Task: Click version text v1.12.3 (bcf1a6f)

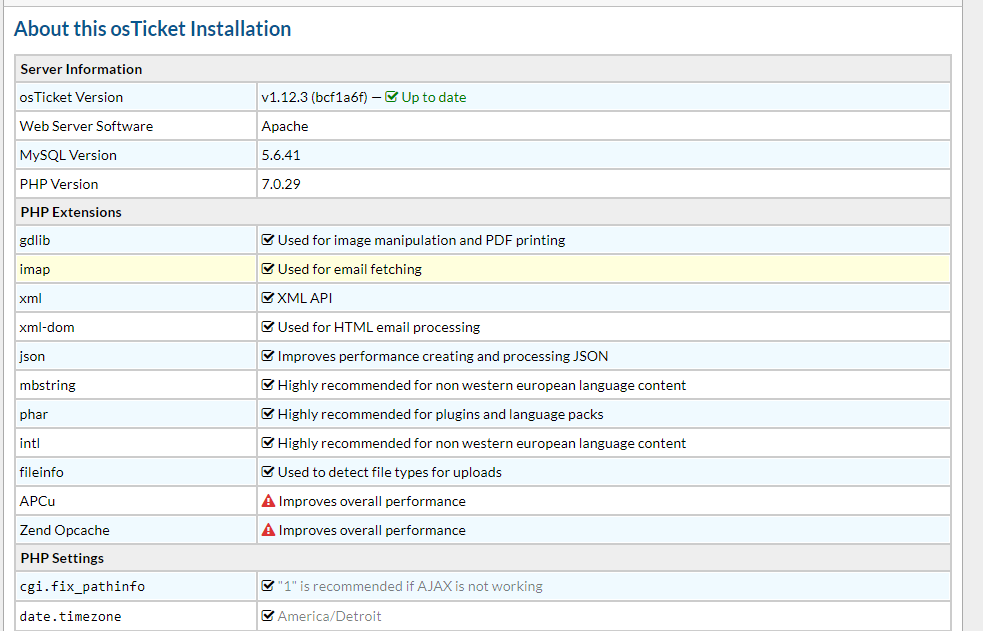Action: 314,97
